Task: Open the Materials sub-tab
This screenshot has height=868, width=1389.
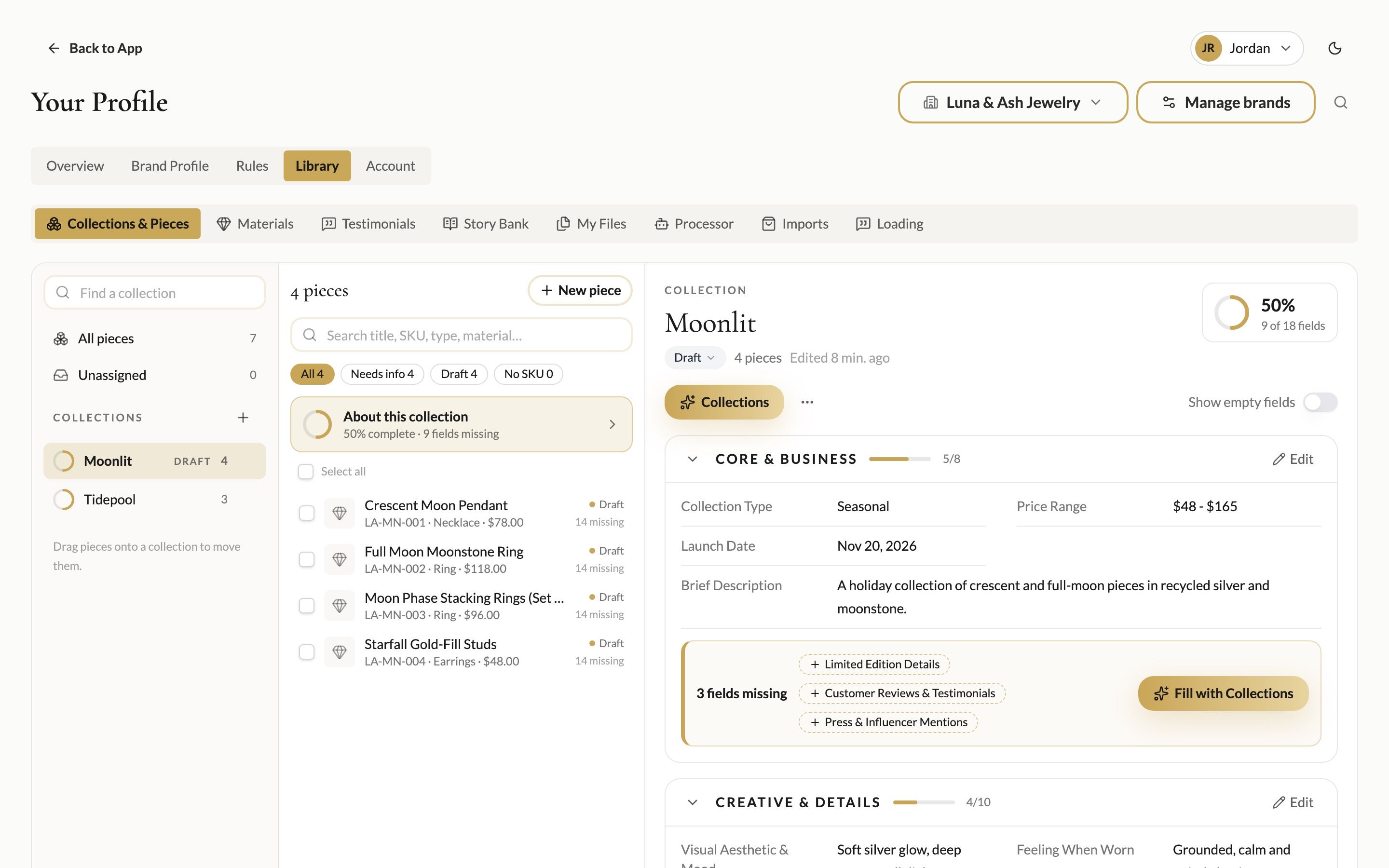Action: [x=255, y=223]
